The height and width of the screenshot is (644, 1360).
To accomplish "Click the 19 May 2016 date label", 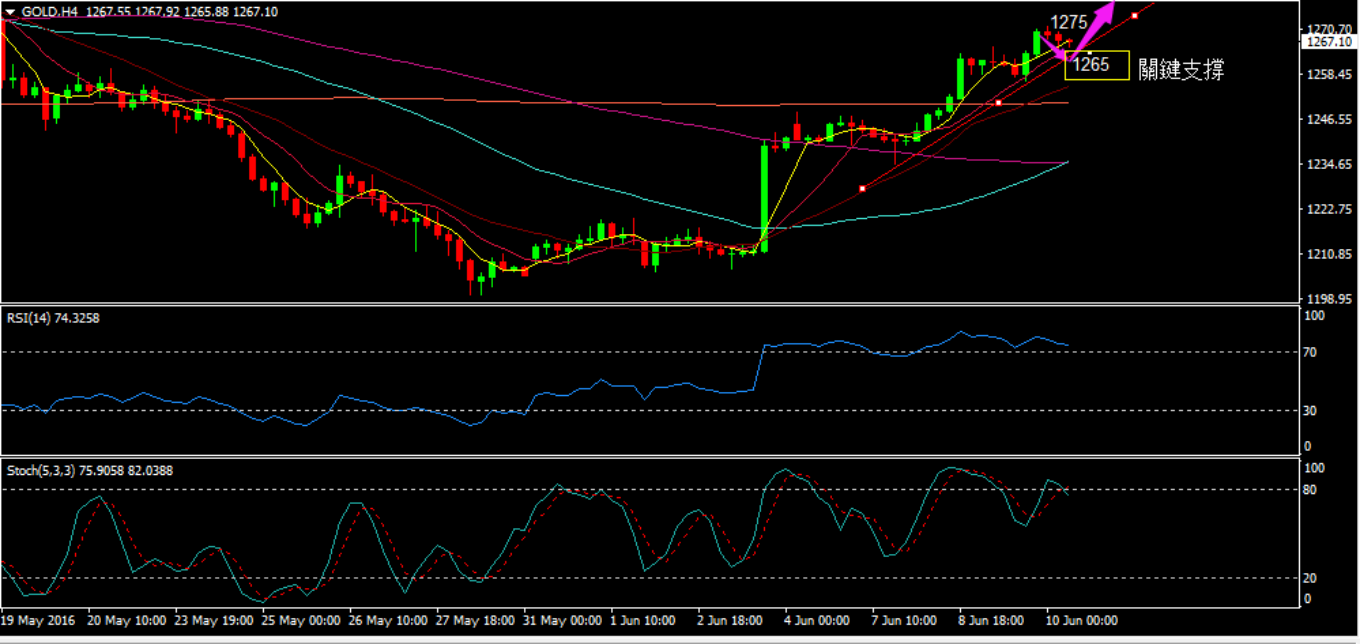I will pos(40,620).
